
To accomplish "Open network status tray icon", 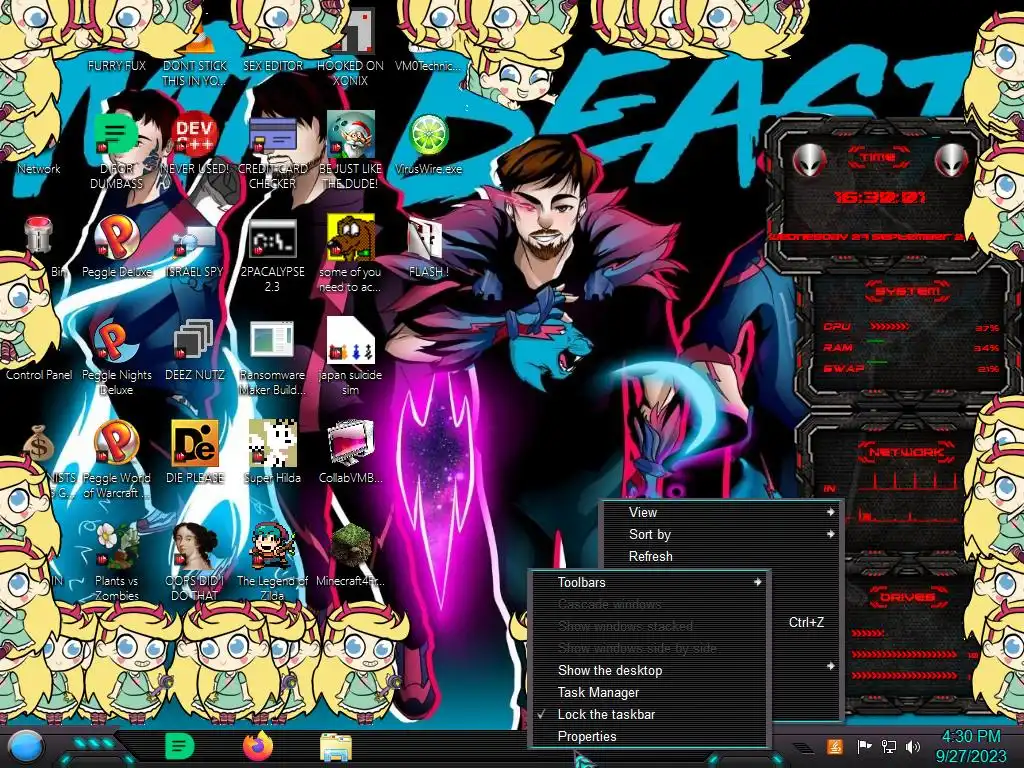I will pos(889,746).
